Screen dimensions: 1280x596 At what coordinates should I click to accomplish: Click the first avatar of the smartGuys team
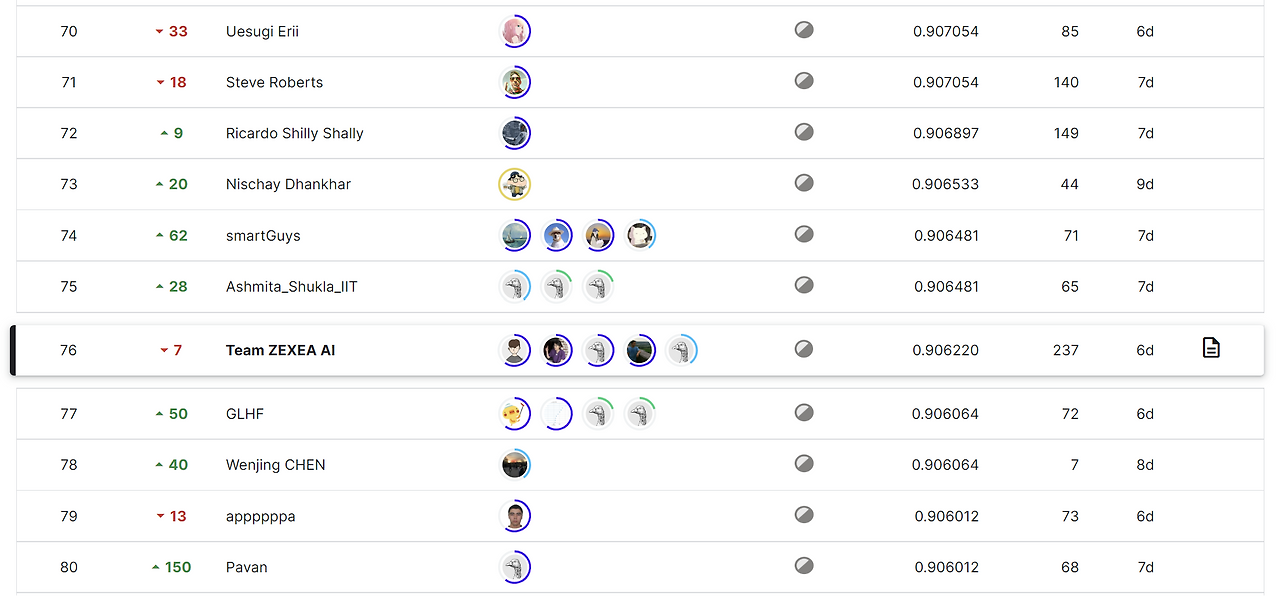coord(514,235)
